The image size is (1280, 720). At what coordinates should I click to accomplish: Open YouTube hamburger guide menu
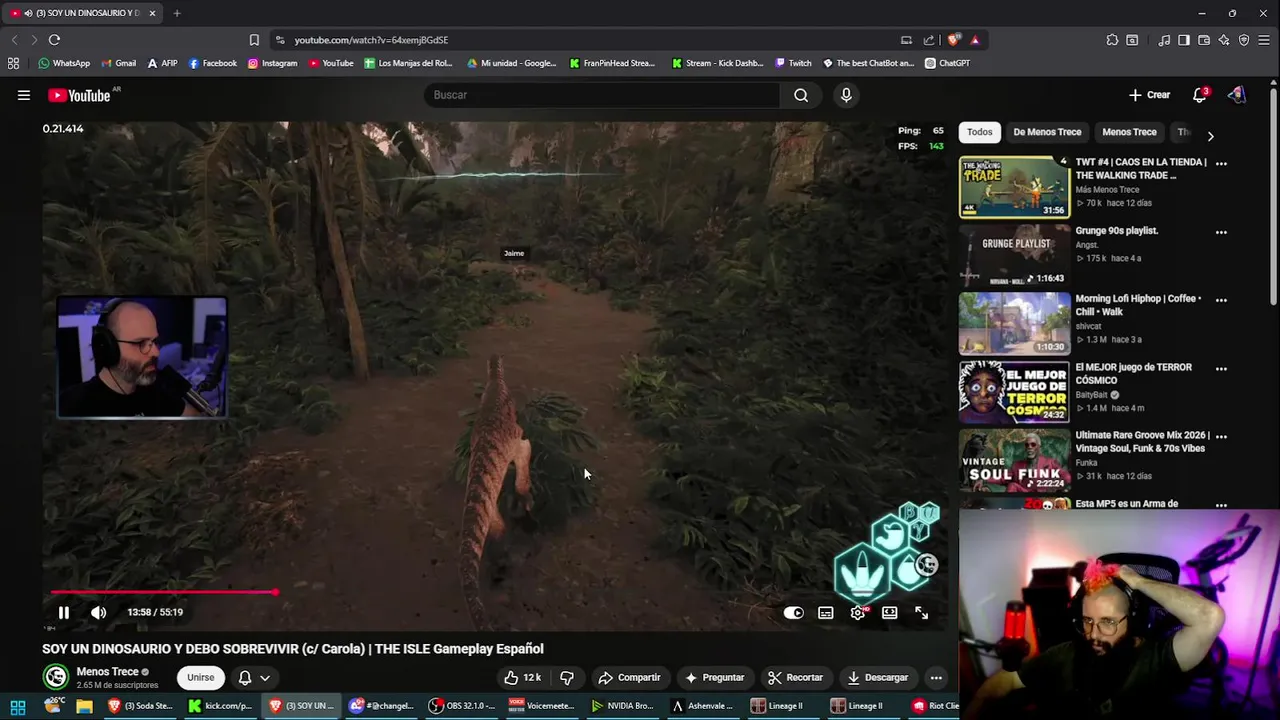coord(23,95)
